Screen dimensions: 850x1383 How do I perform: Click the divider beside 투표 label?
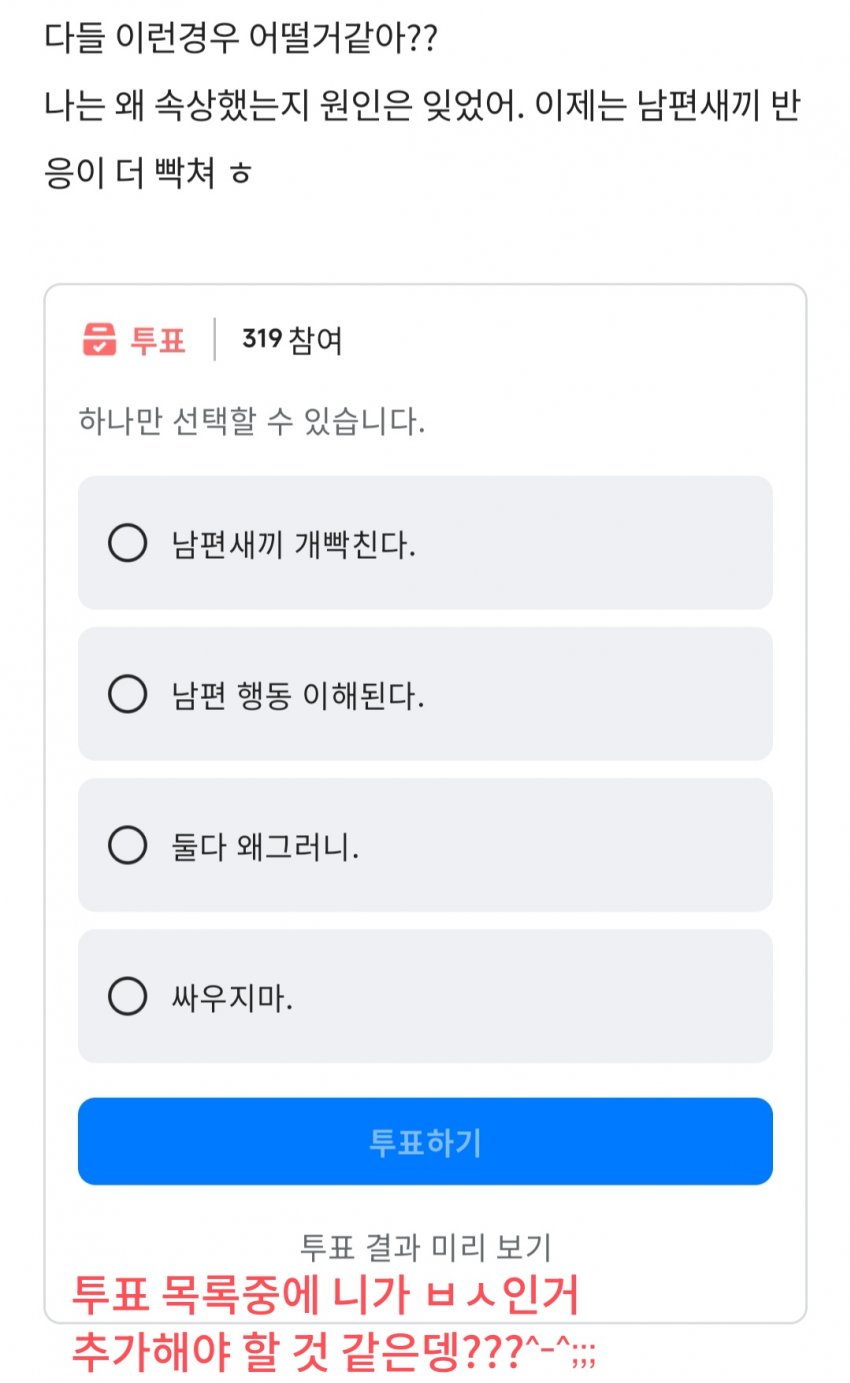coord(214,340)
